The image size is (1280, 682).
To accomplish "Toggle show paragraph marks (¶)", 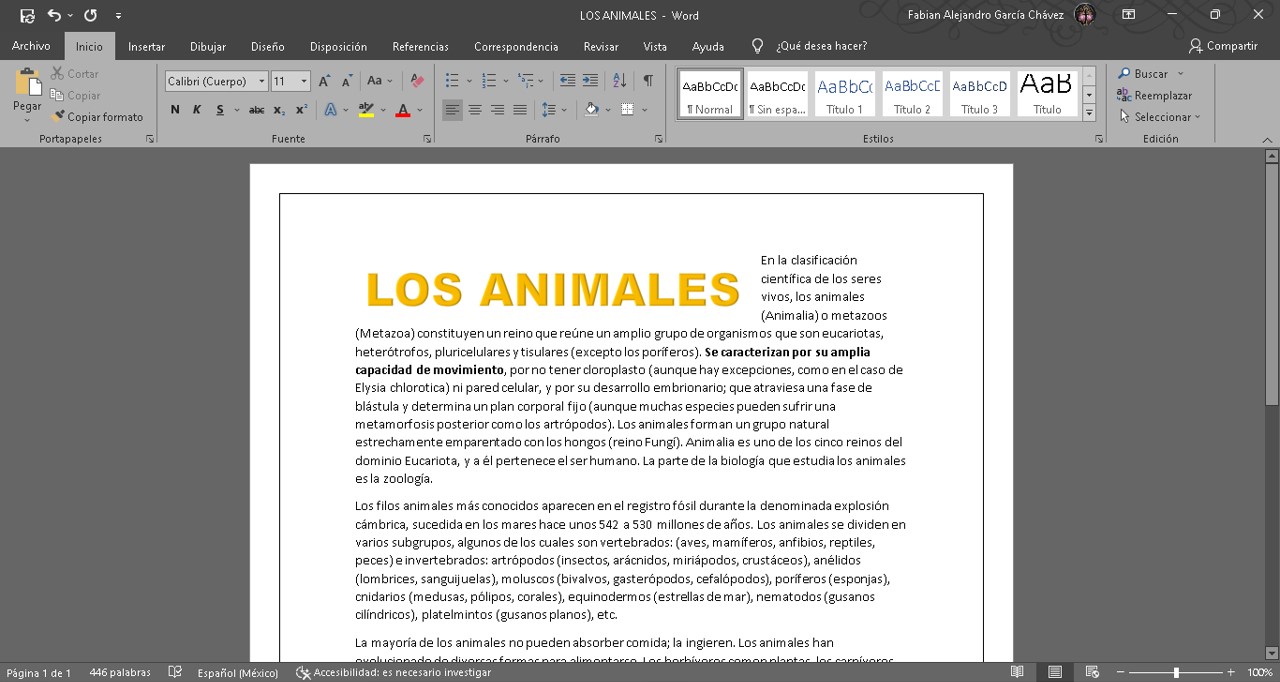I will (648, 81).
